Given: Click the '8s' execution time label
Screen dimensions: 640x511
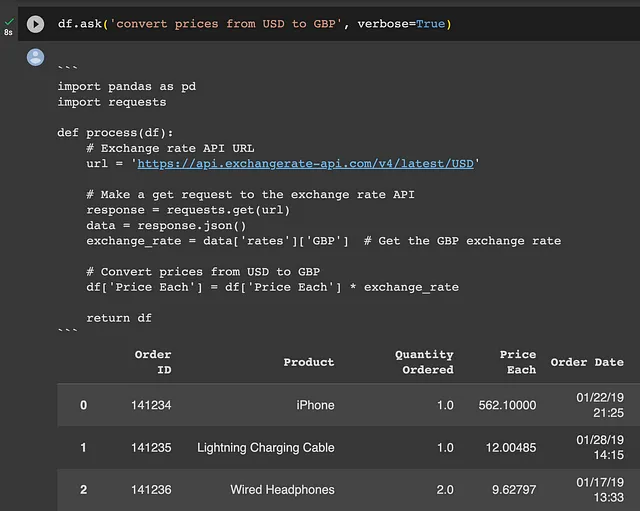Looking at the screenshot, I should (8, 32).
